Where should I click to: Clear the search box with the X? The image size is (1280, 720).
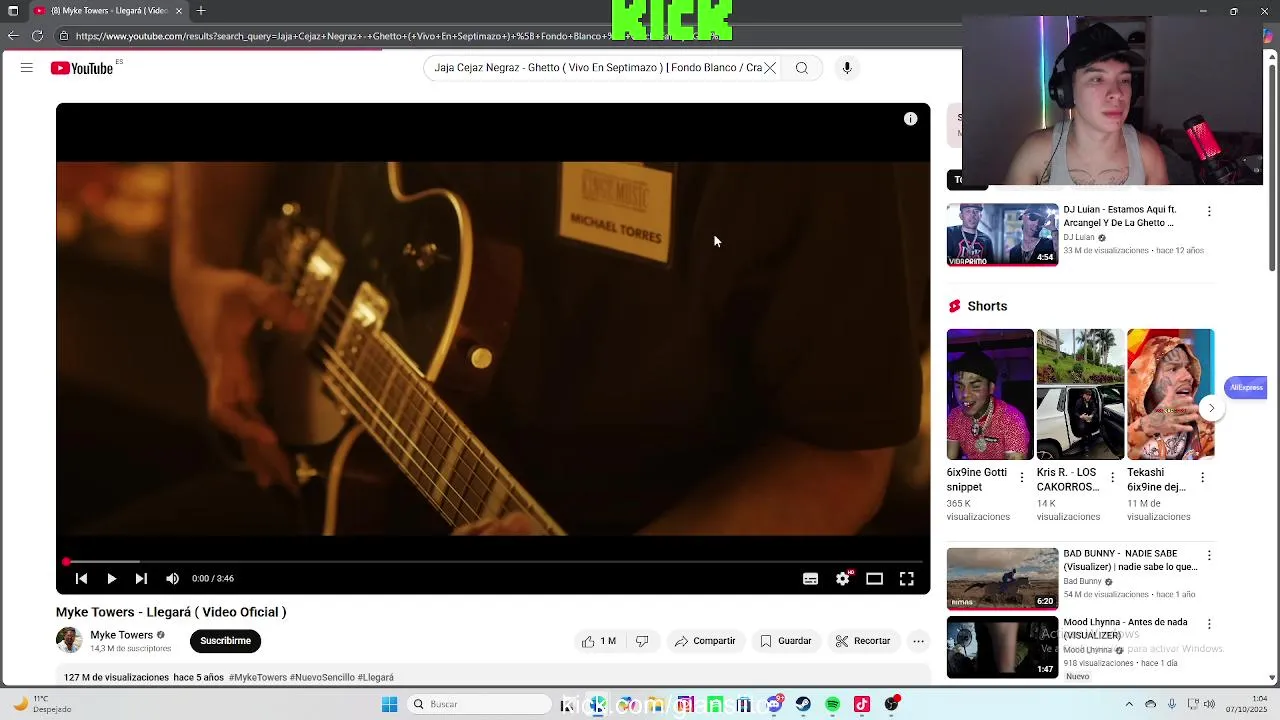click(770, 68)
